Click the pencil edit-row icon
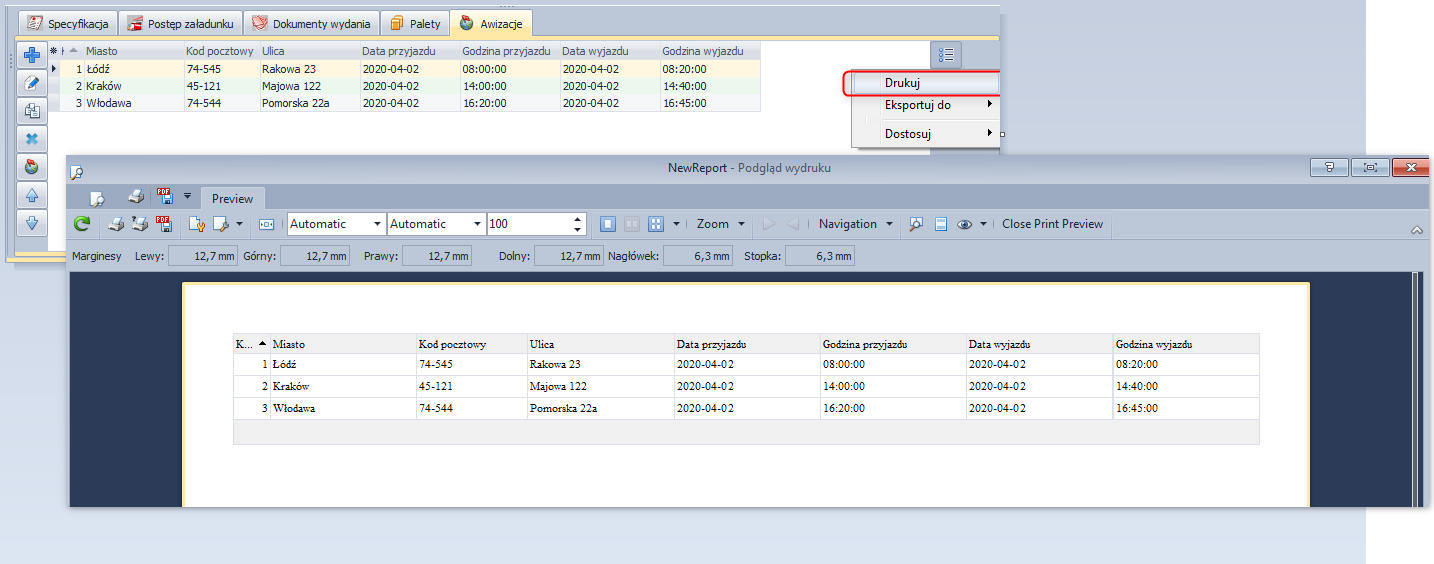The height and width of the screenshot is (564, 1434). (x=32, y=84)
